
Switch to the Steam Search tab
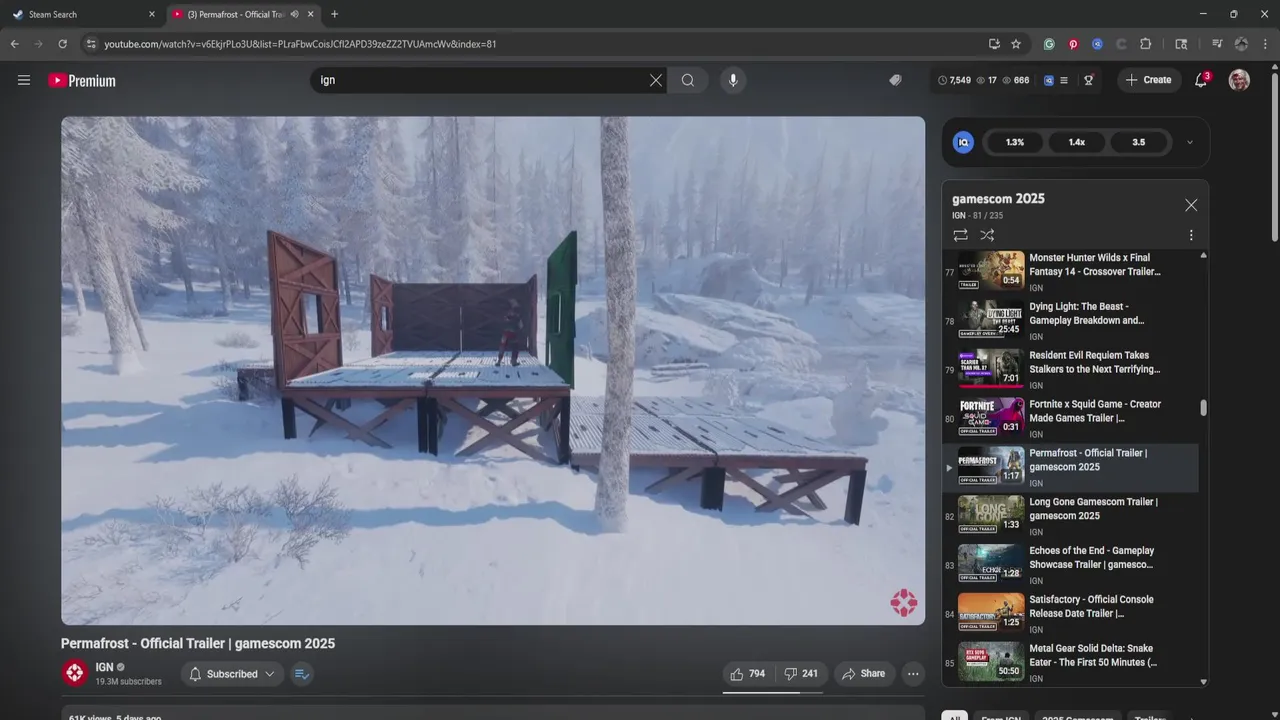[78, 14]
